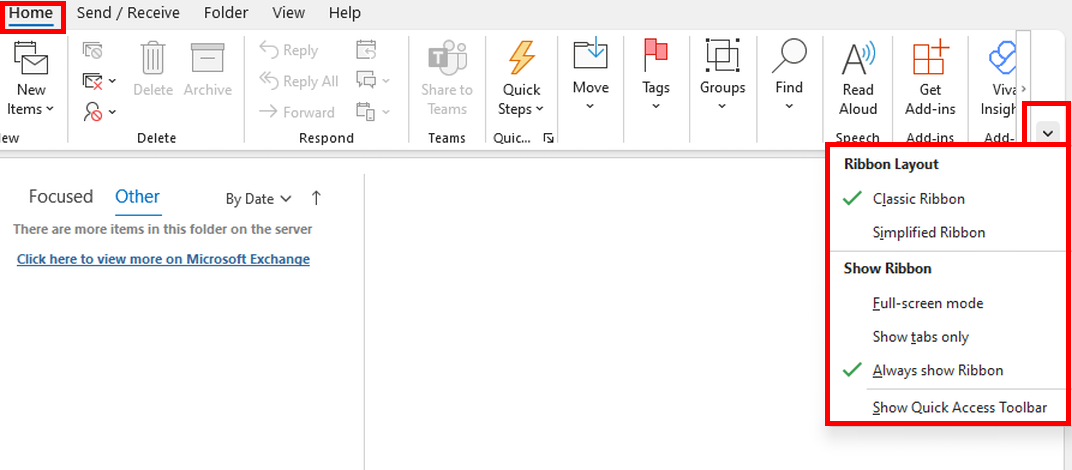Click the Reply arrow button
The image size is (1072, 470).
pyautogui.click(x=289, y=51)
